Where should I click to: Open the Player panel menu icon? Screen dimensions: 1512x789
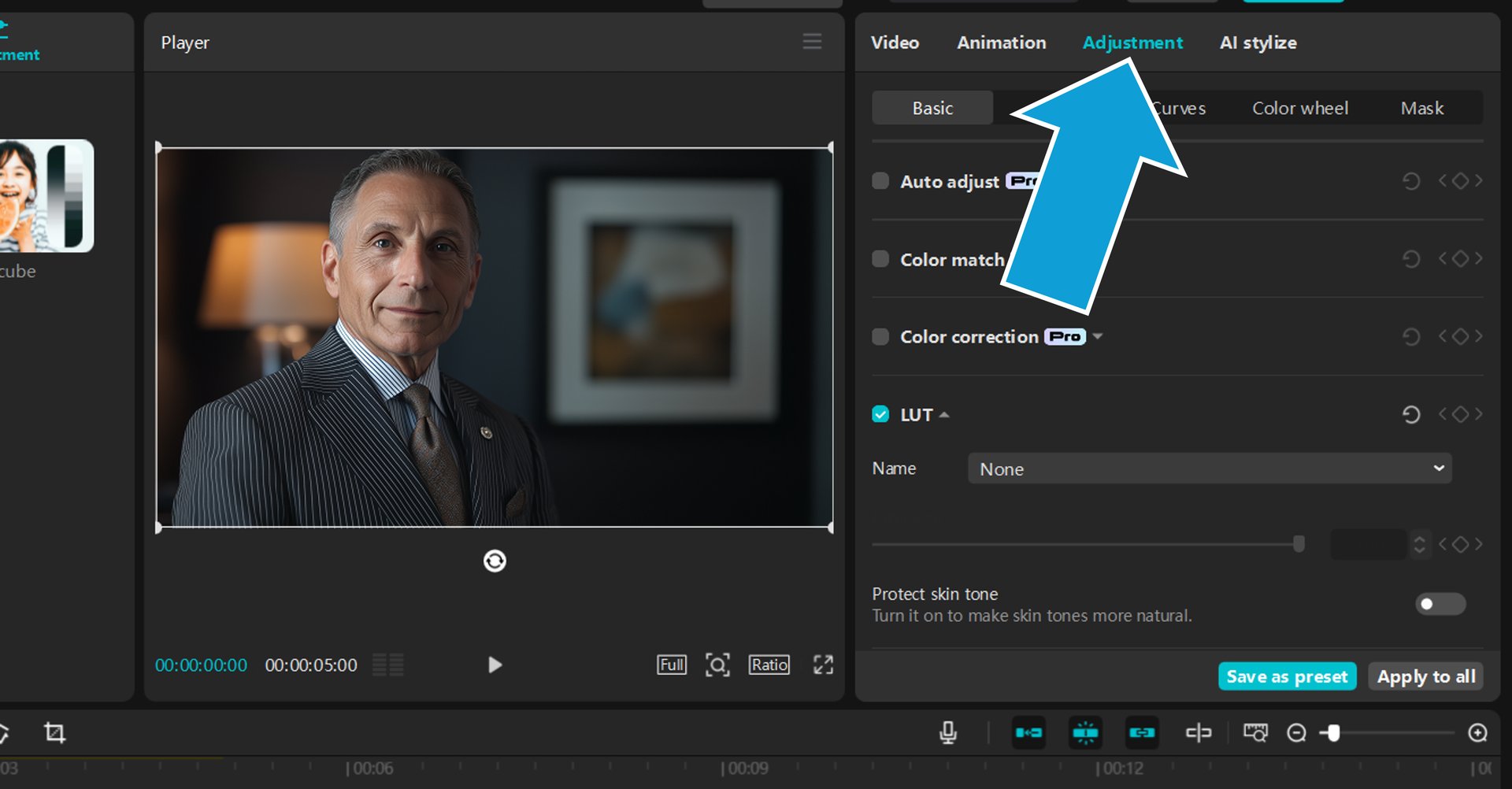[812, 42]
